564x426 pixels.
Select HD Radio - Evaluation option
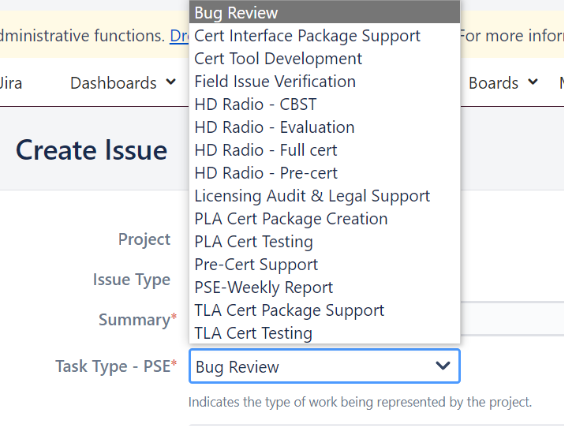pyautogui.click(x=324, y=127)
